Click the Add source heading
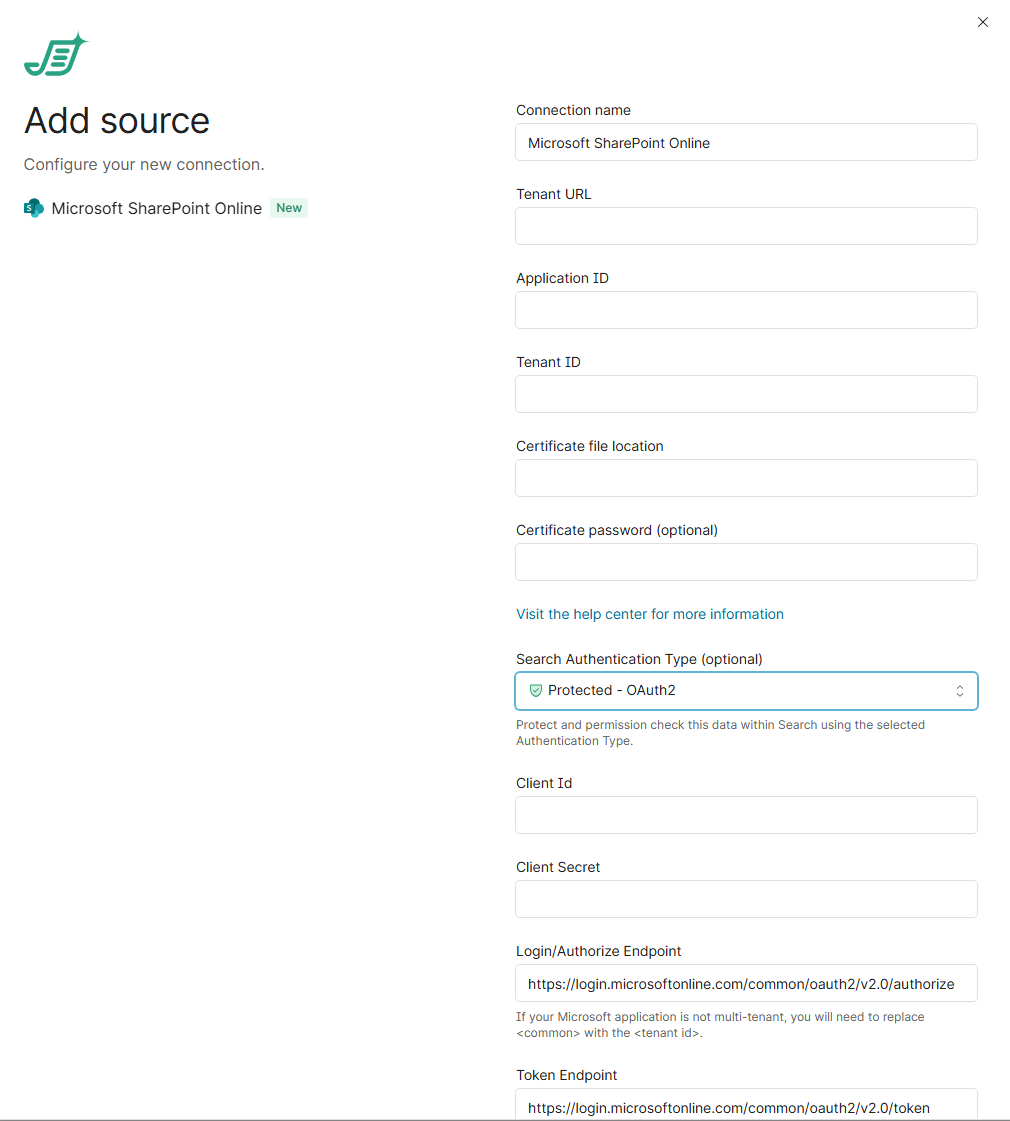The image size is (1010, 1121). [117, 121]
